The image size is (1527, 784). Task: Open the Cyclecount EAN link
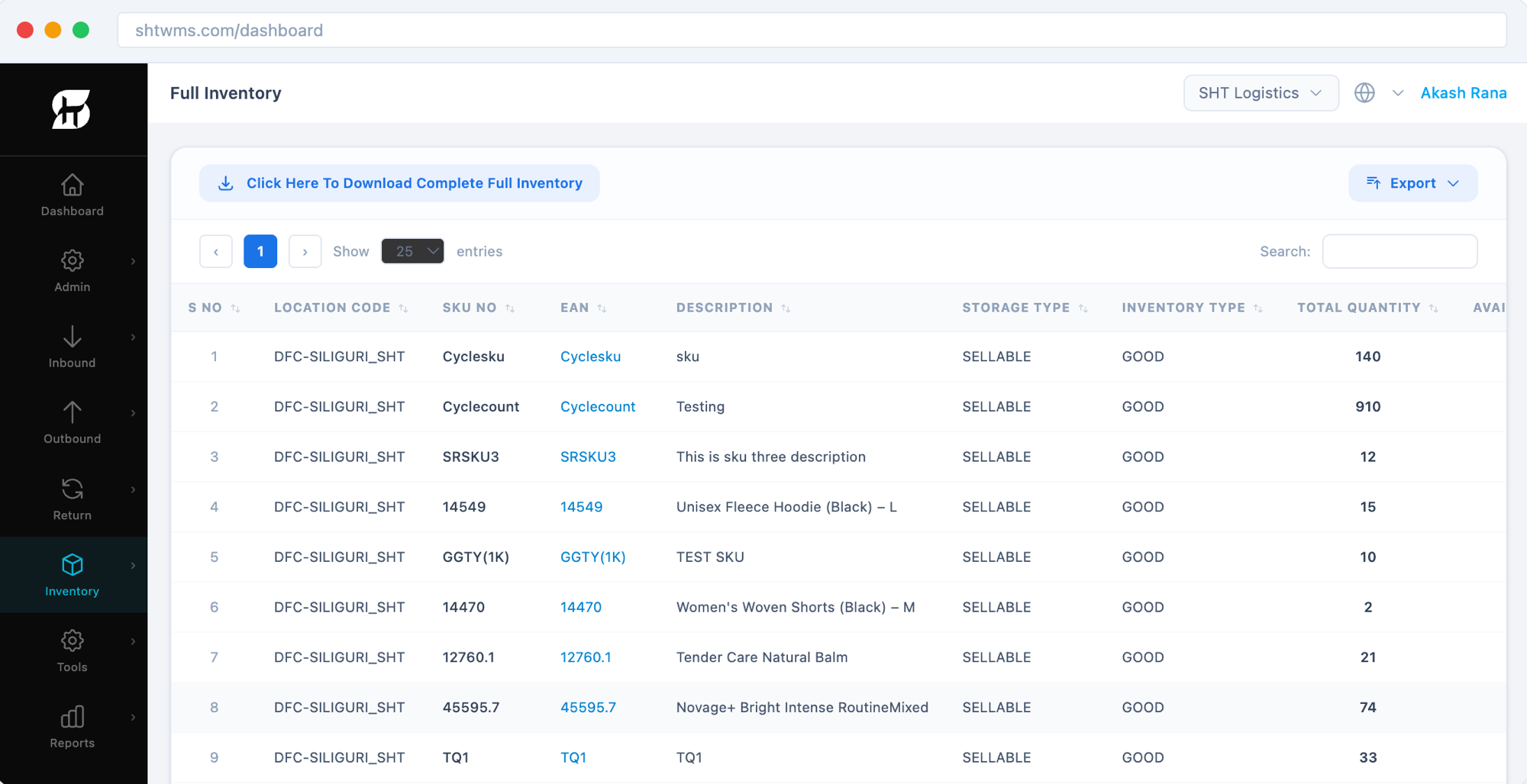[598, 407]
